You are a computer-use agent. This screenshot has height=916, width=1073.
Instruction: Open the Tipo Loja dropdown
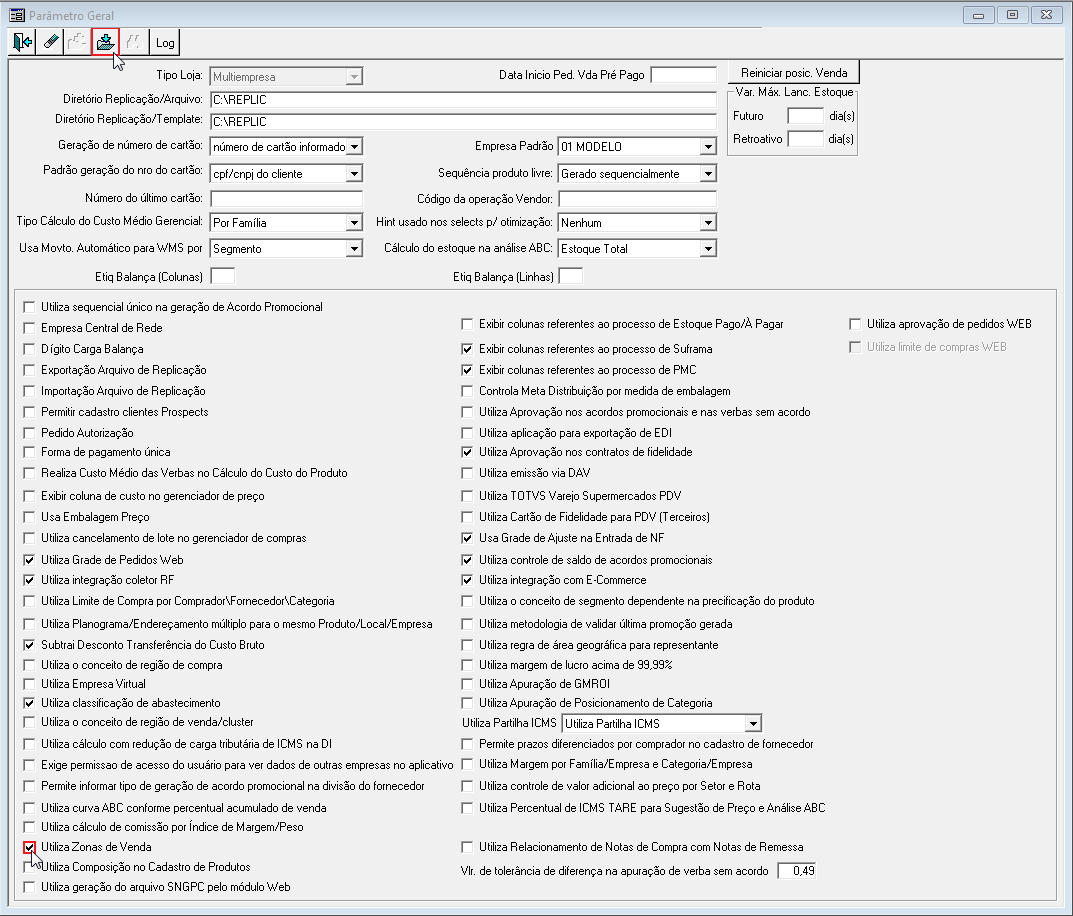tap(354, 77)
